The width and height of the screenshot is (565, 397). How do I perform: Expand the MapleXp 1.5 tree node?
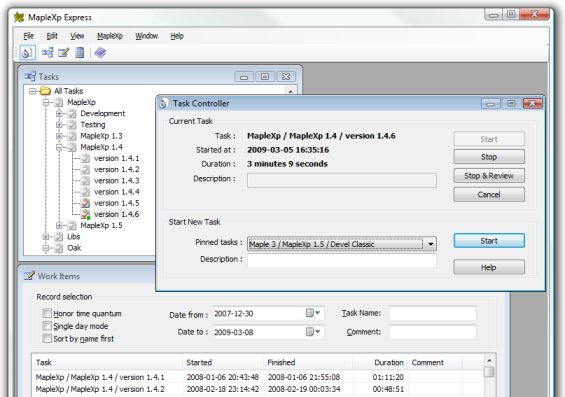pos(59,226)
